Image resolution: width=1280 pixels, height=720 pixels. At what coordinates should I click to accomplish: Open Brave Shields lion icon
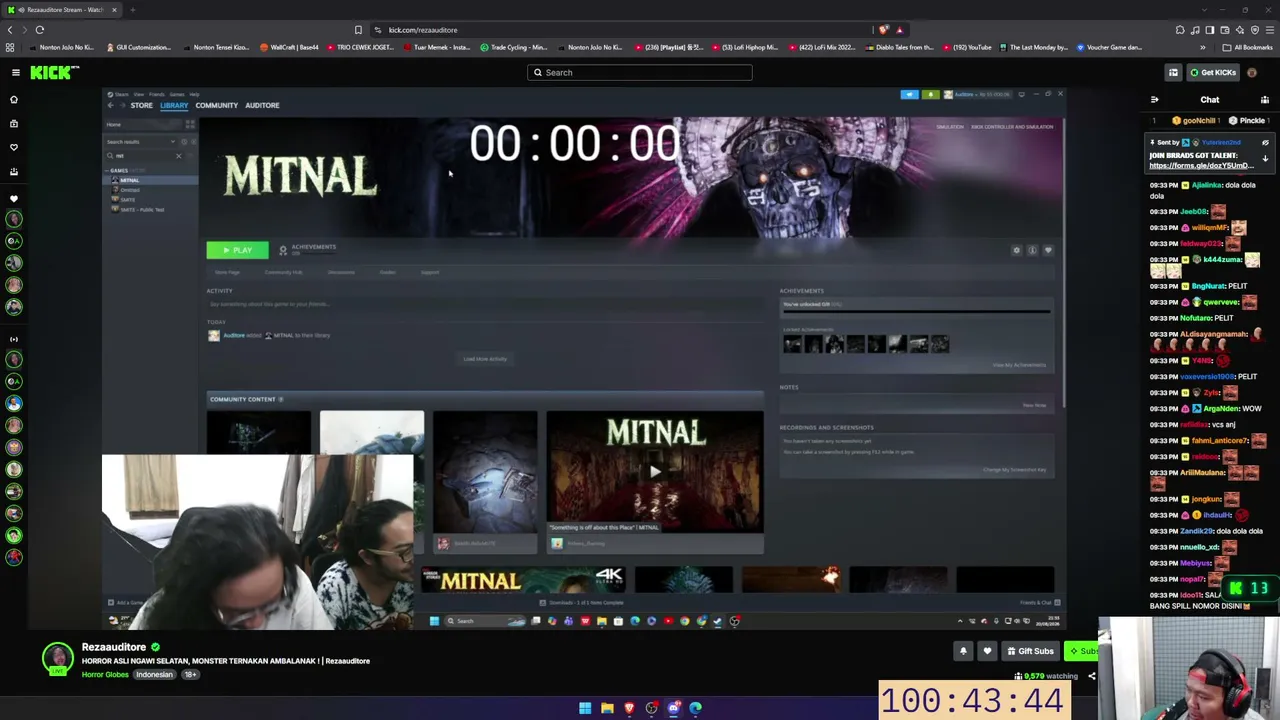pos(883,30)
